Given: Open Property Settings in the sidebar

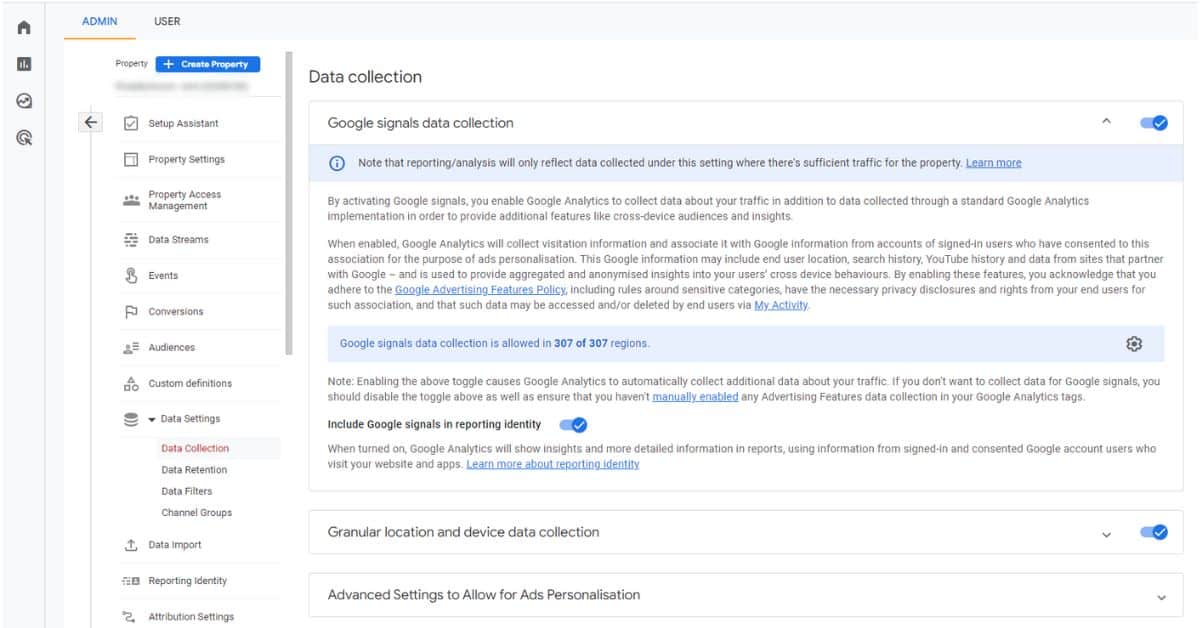Looking at the screenshot, I should (x=186, y=160).
